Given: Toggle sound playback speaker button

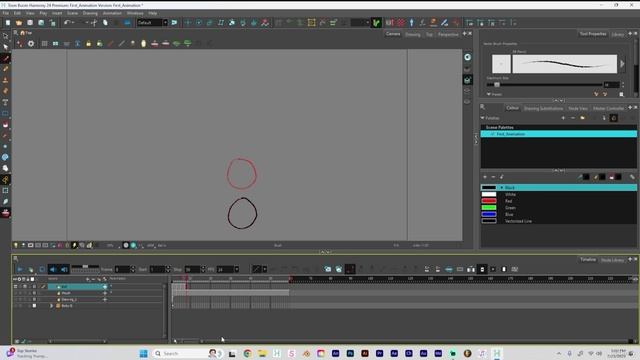Looking at the screenshot, I should pyautogui.click(x=53, y=269).
